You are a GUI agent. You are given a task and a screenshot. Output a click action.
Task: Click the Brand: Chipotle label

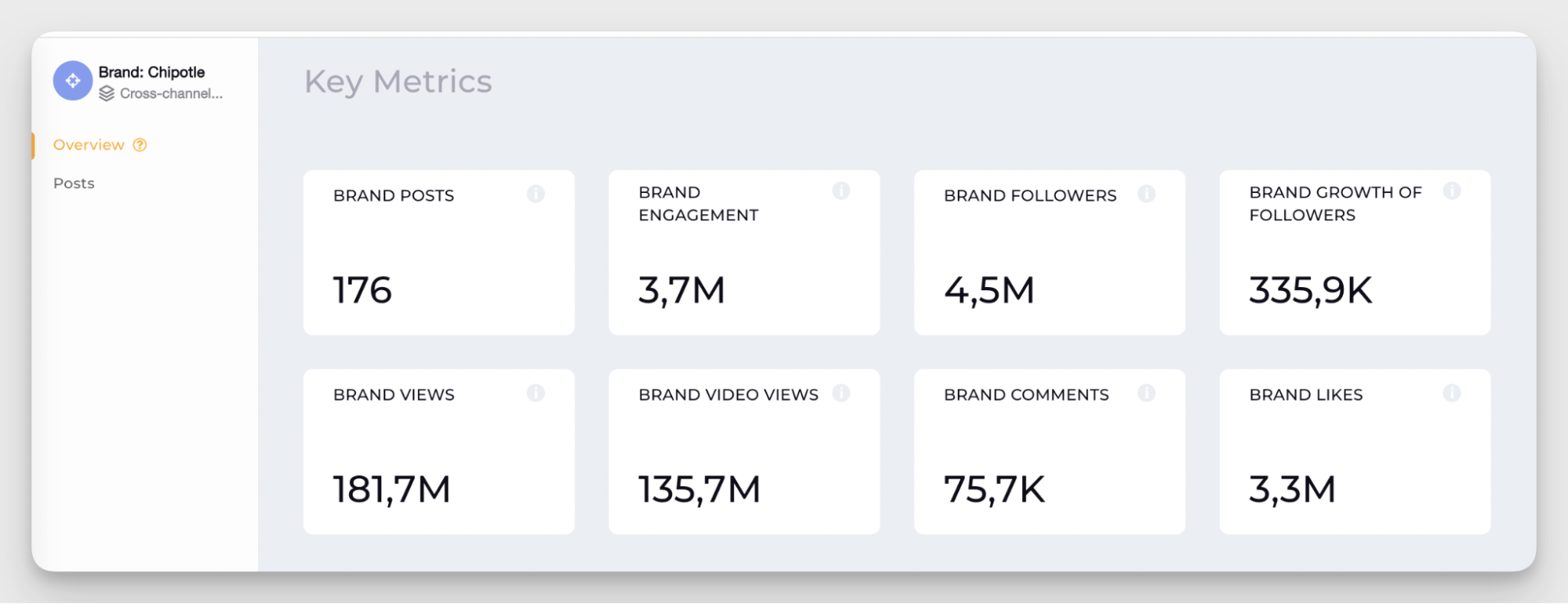coord(151,72)
